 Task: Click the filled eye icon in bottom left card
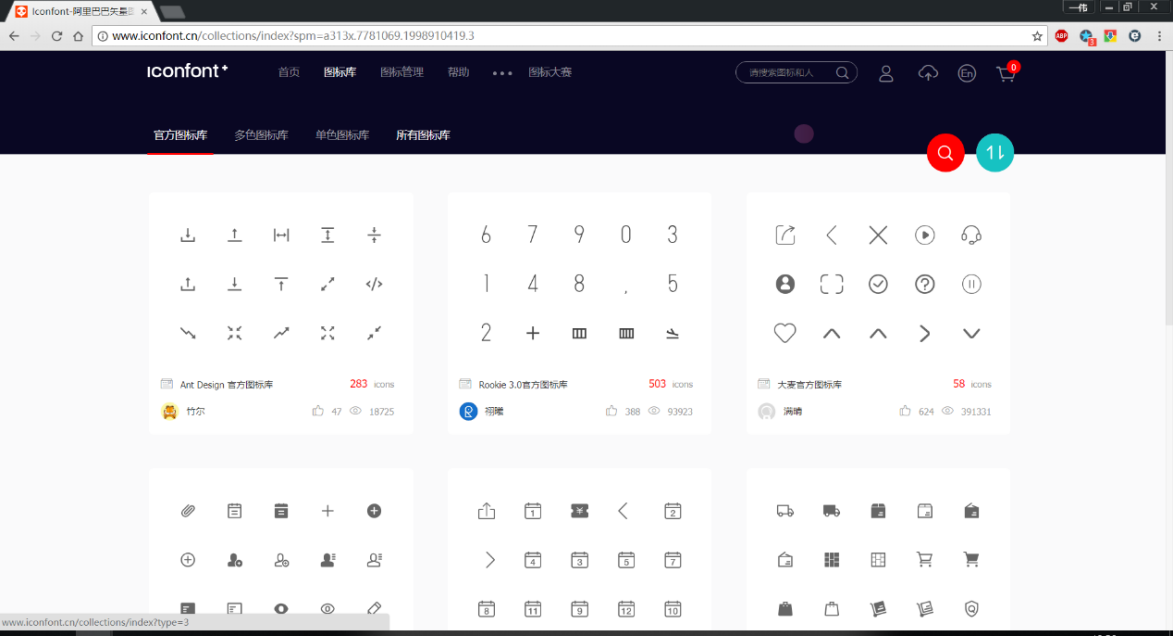(281, 609)
